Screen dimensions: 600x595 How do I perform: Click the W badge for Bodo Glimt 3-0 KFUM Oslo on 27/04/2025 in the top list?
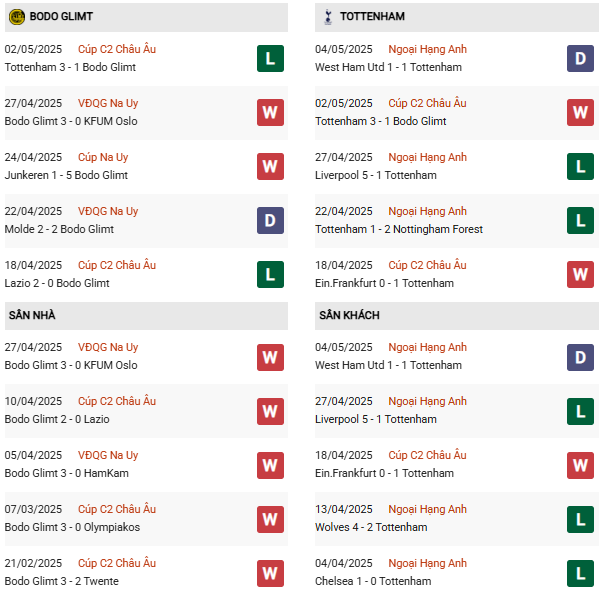270,112
